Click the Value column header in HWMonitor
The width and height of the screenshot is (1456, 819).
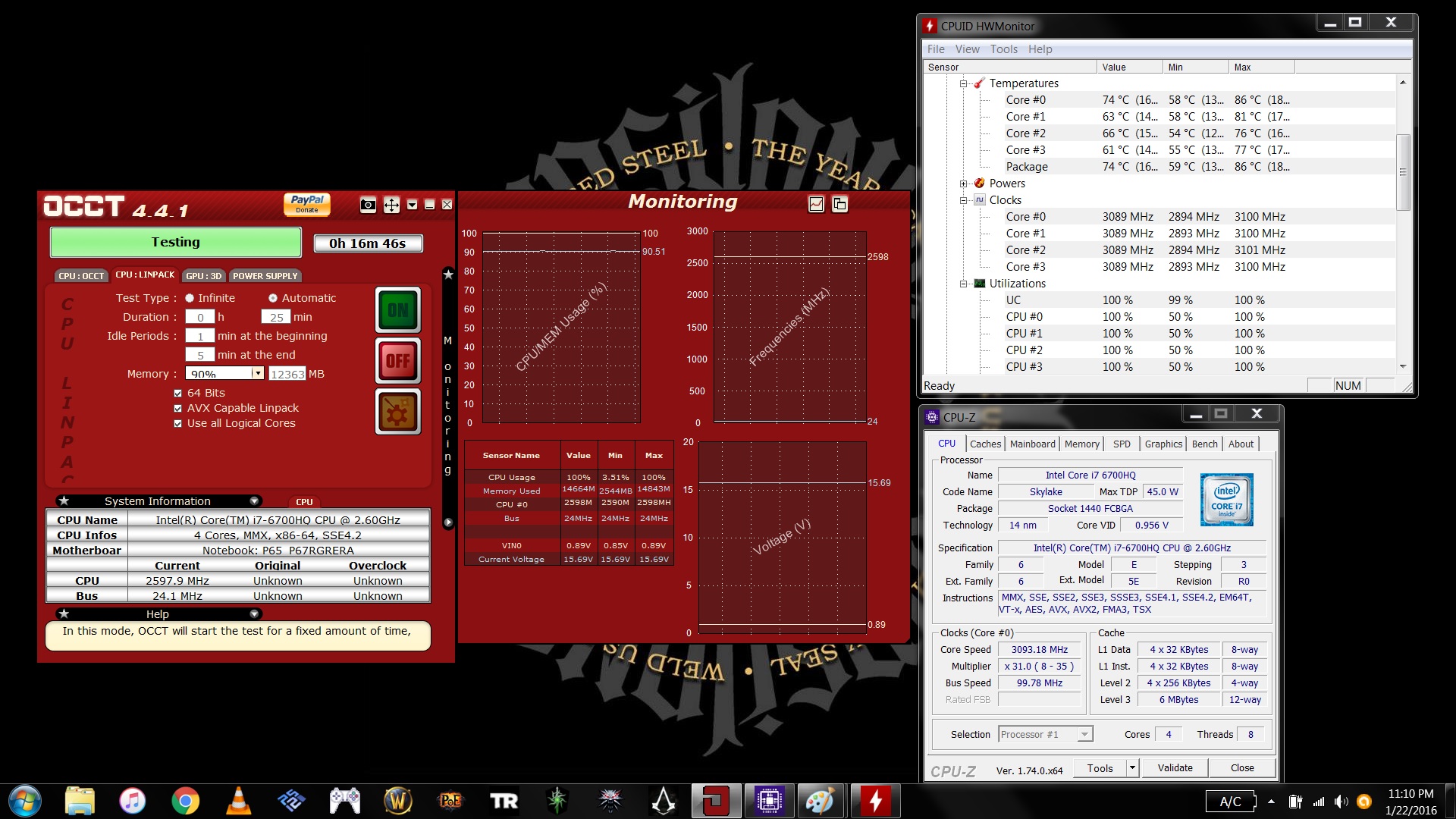1129,67
